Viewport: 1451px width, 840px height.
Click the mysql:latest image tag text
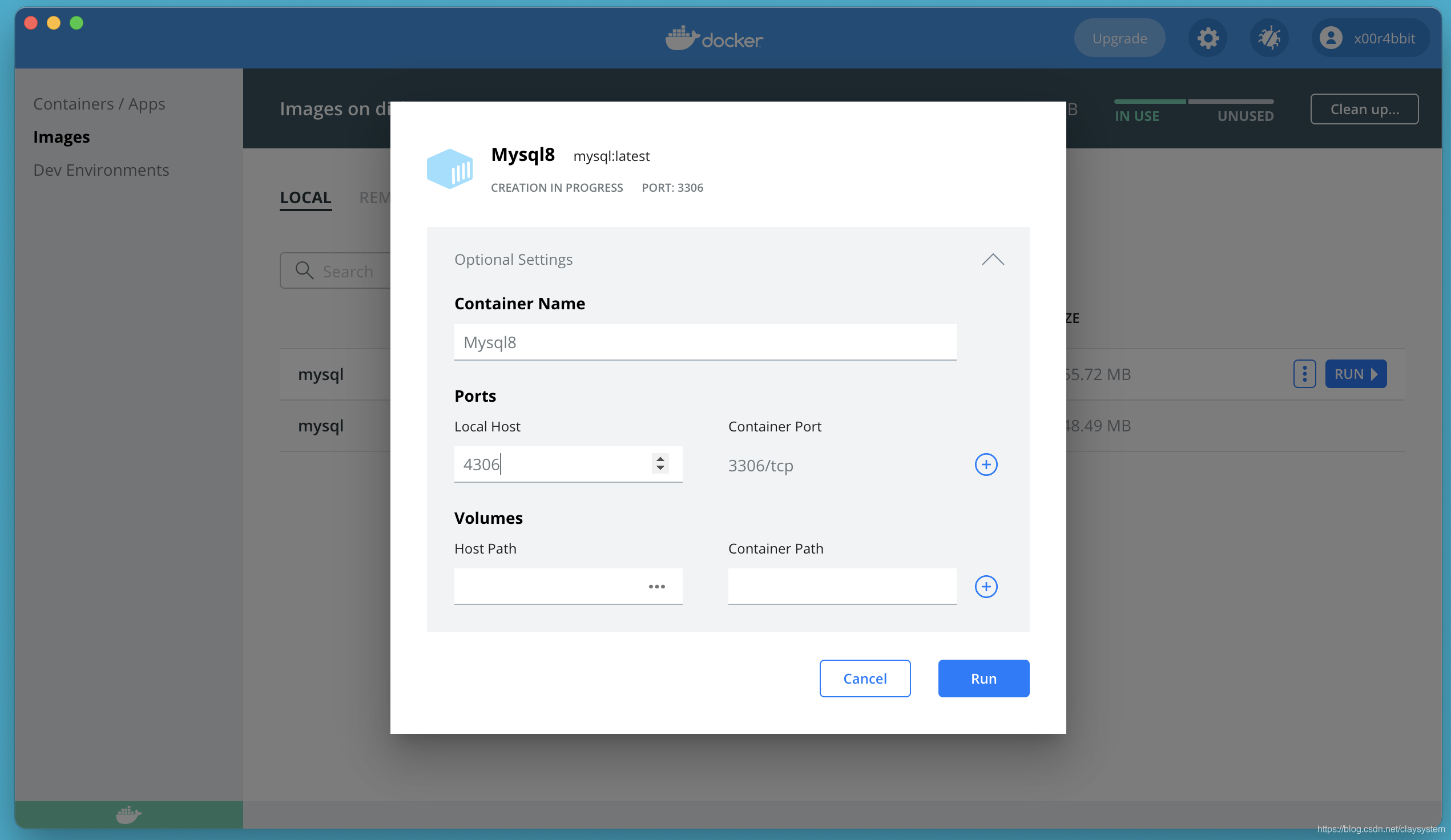(x=611, y=156)
